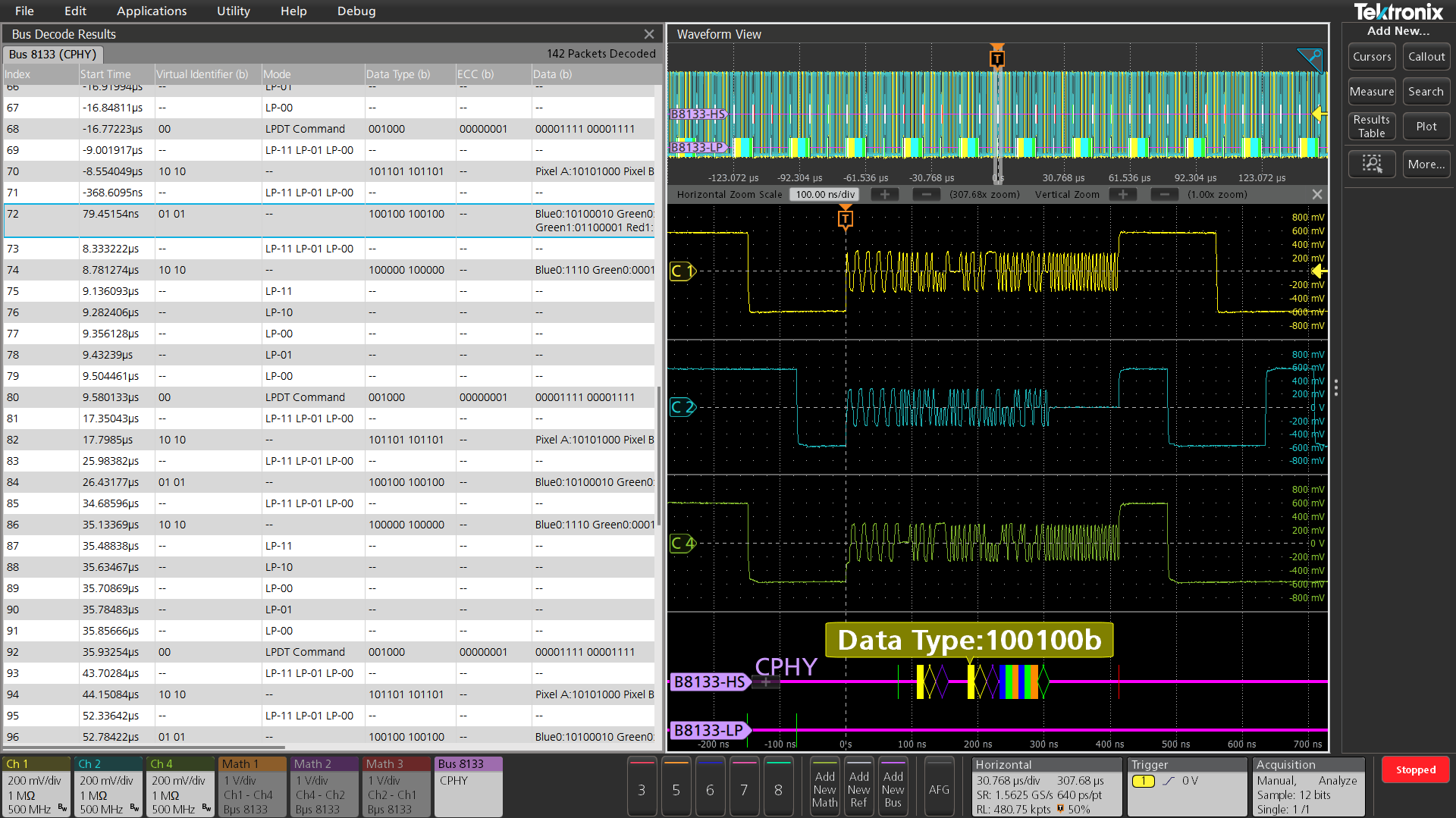Open the Horizontal Zoom Scale dropdown
The image size is (1456, 818).
coord(824,194)
